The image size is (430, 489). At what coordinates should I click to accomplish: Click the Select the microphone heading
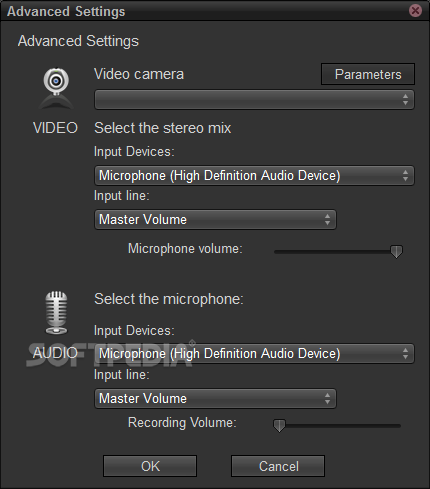[169, 299]
